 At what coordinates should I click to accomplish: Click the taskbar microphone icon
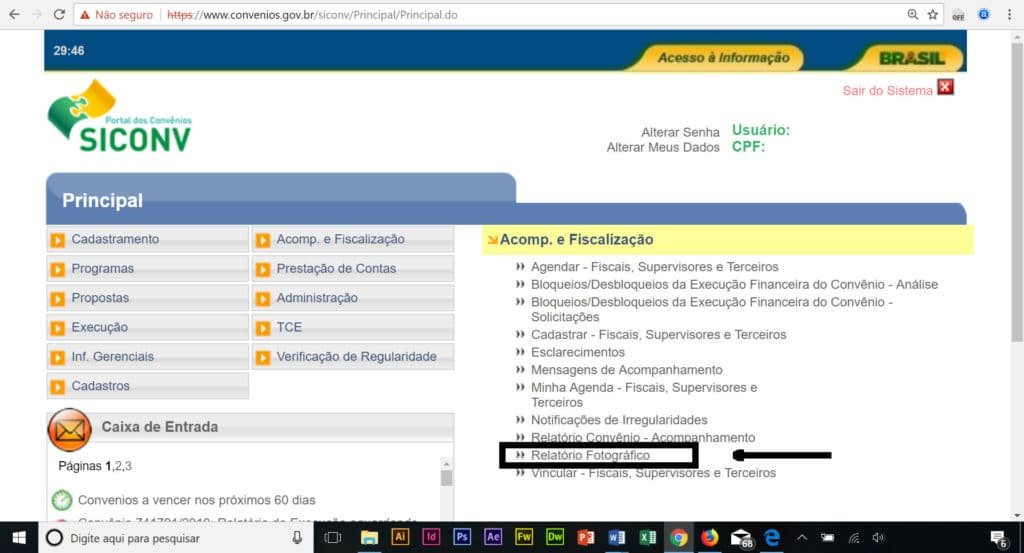pyautogui.click(x=297, y=537)
